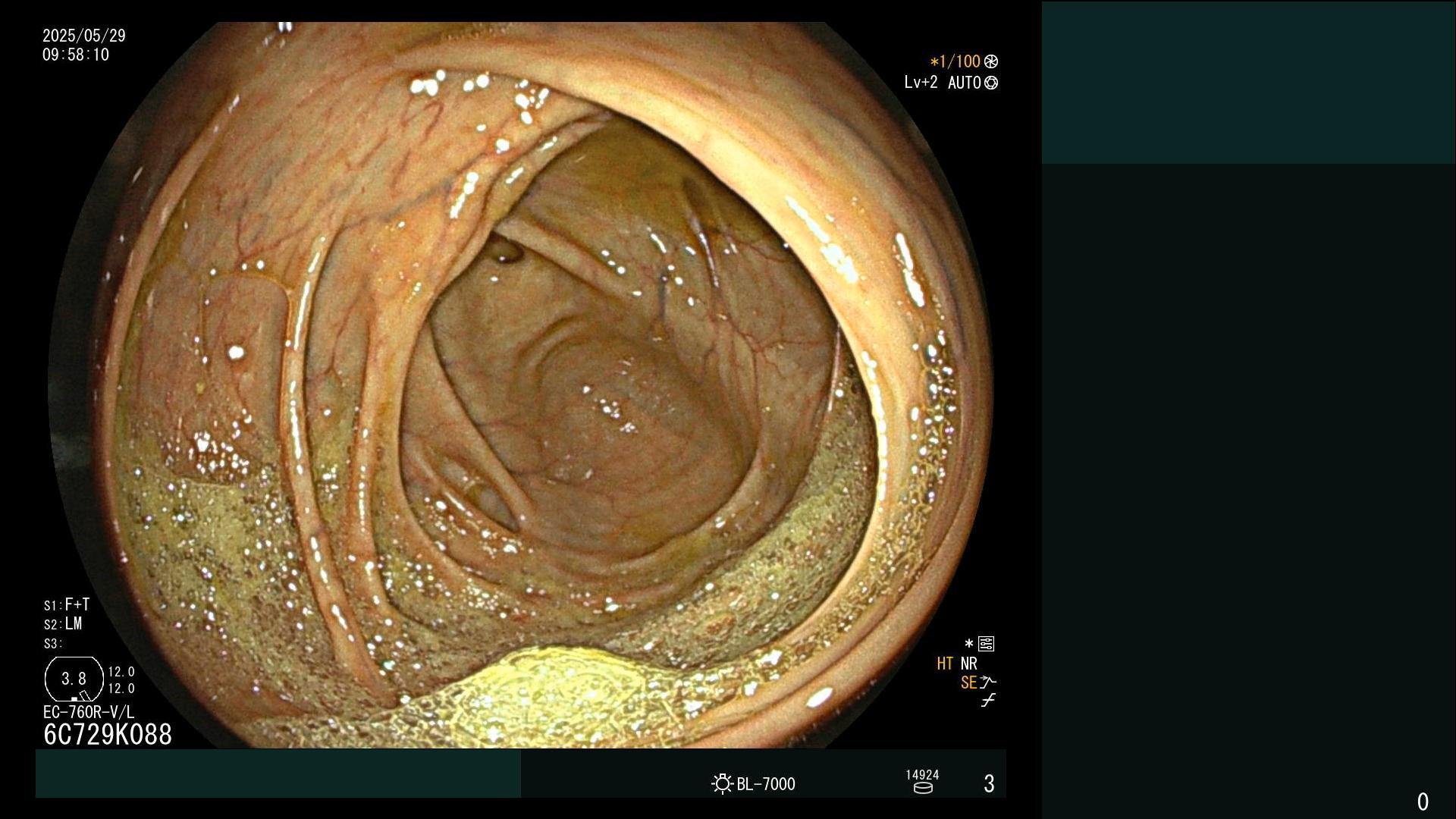
Task: Click the iris aperture icon beside AUTO
Action: (x=991, y=83)
